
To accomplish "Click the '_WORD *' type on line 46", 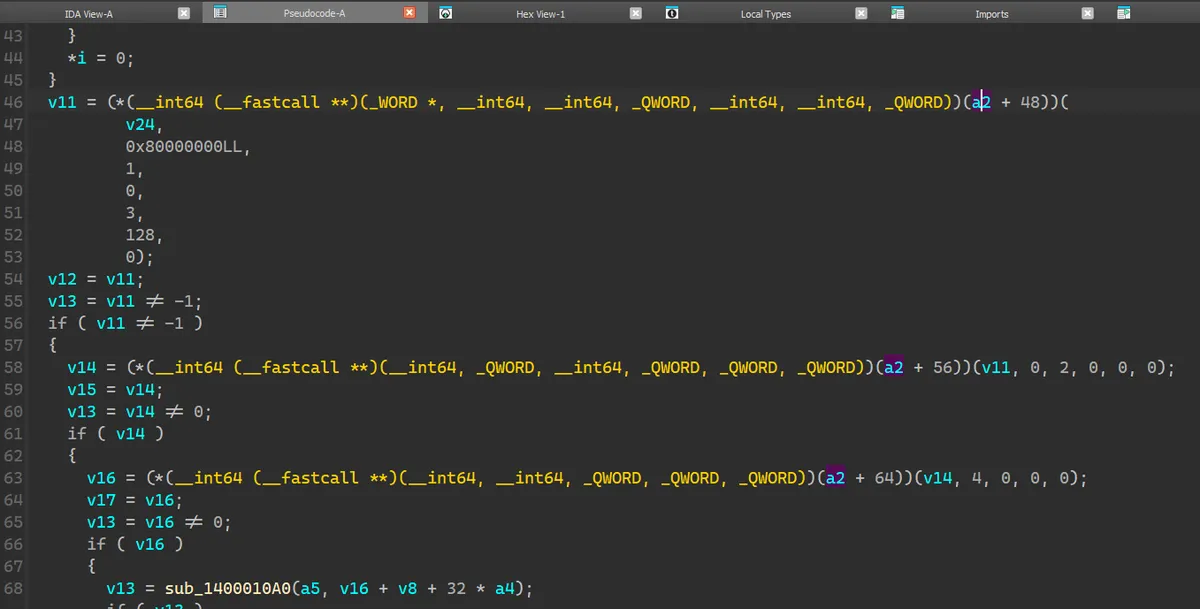I will coord(405,103).
